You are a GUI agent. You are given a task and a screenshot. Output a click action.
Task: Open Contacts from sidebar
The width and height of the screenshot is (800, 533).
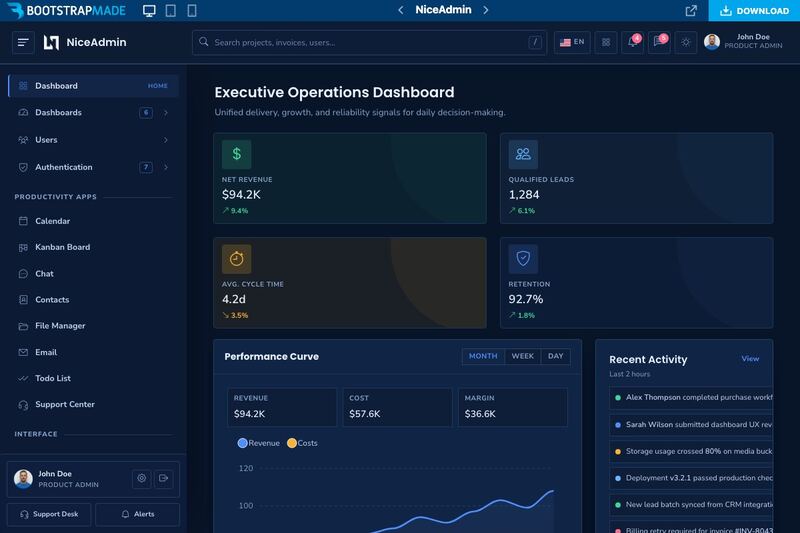(93, 300)
